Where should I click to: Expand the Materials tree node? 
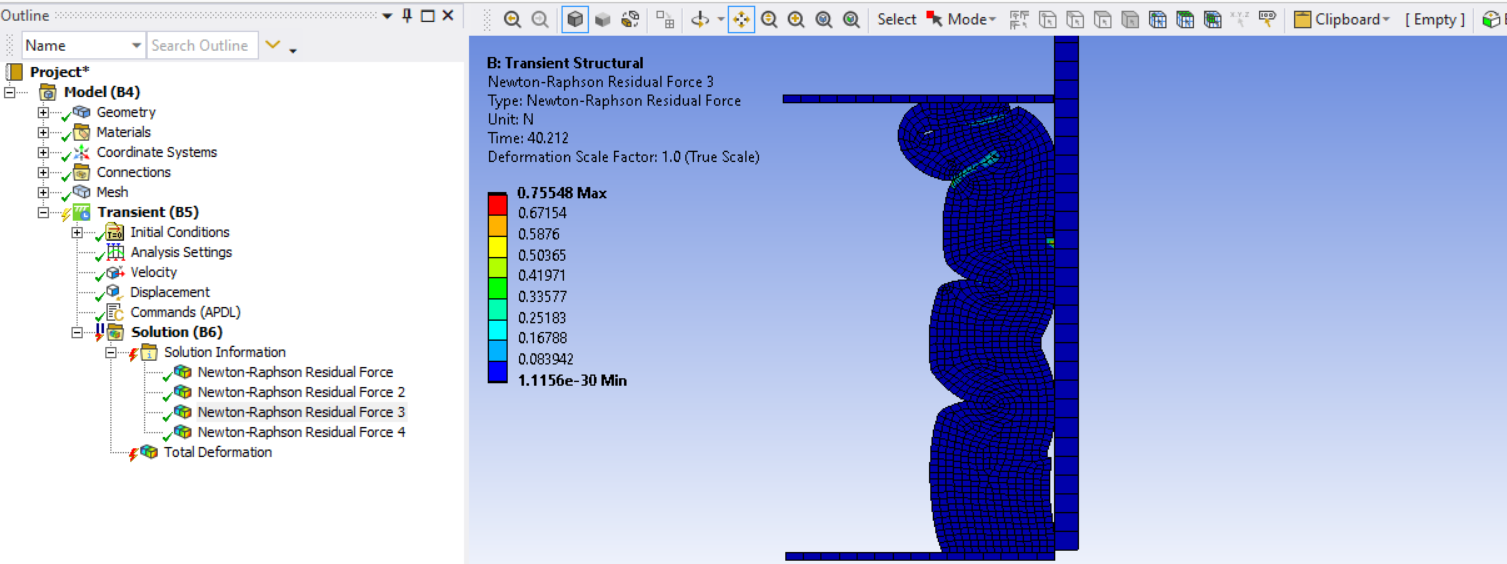click(43, 132)
